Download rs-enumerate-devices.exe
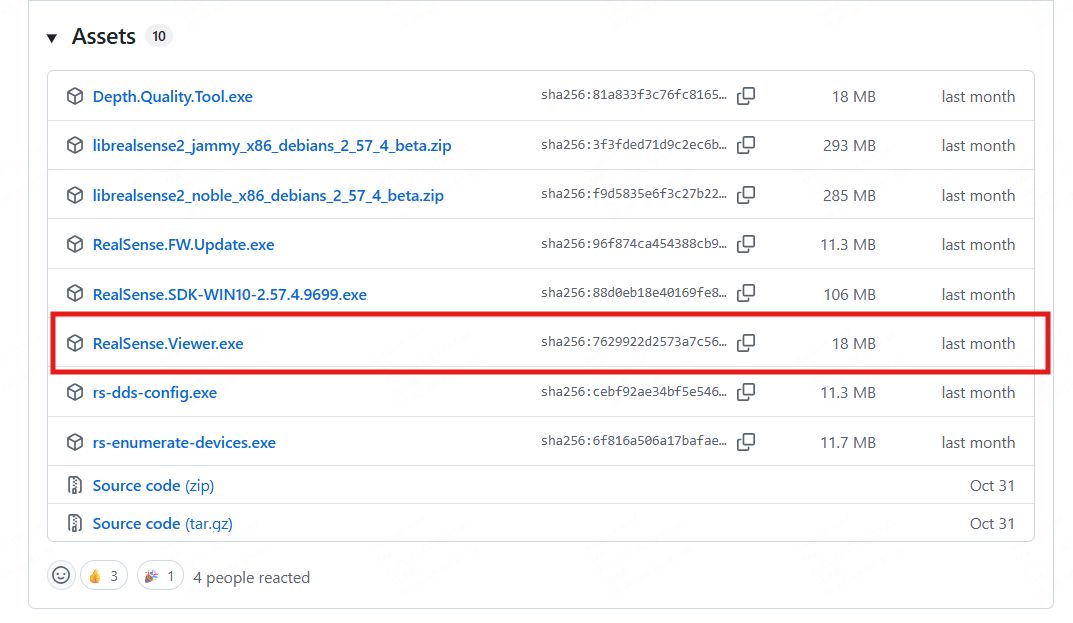This screenshot has height=623, width=1073. point(184,443)
